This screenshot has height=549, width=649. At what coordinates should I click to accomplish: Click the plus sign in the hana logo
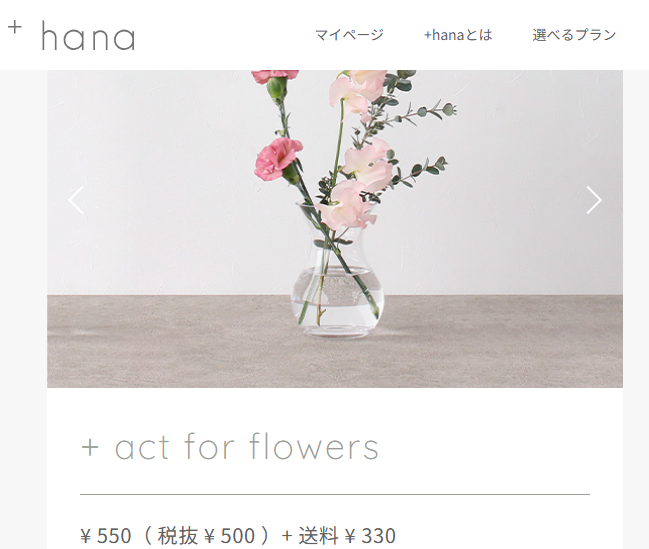point(14,28)
